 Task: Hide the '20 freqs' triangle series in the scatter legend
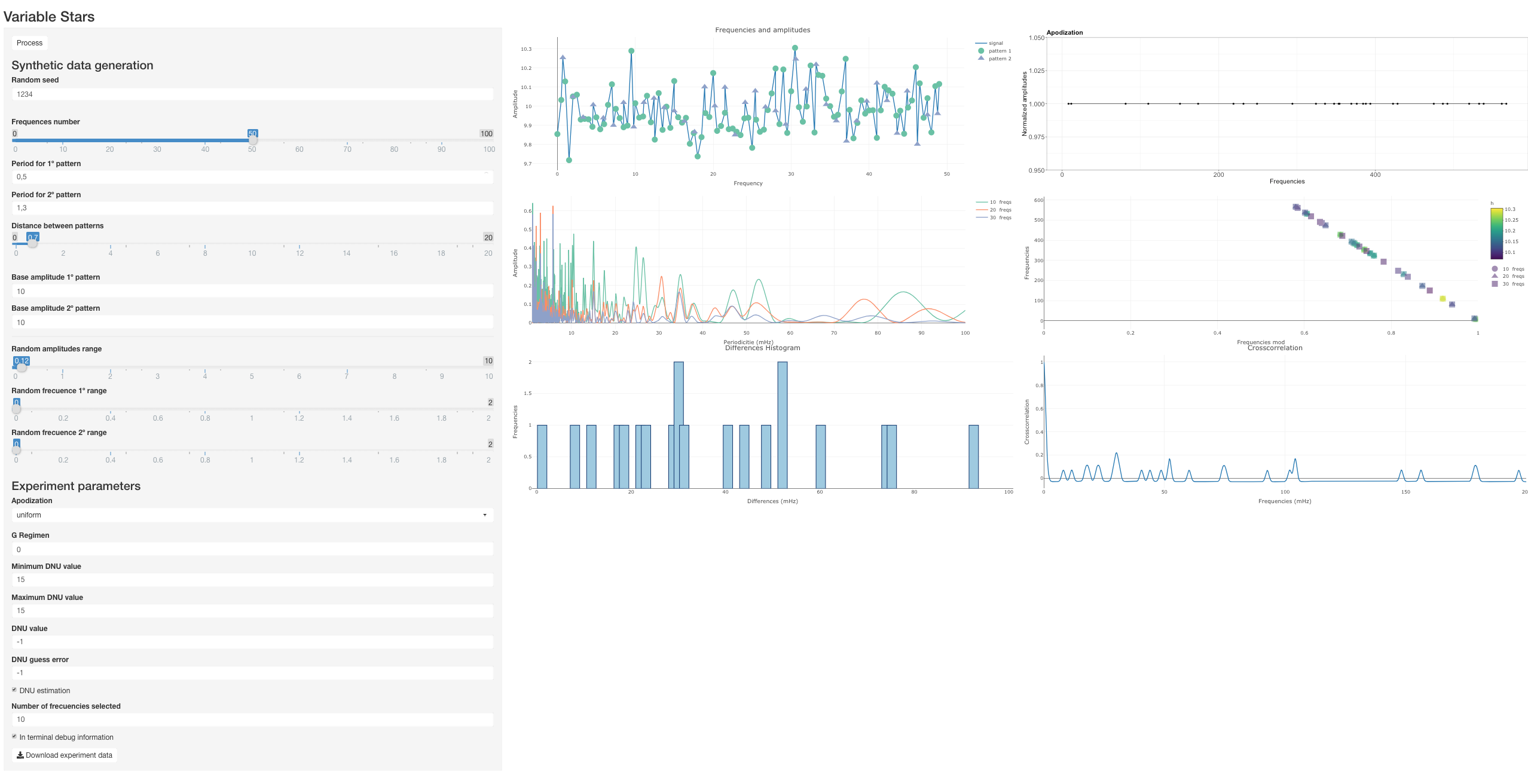(x=1495, y=276)
